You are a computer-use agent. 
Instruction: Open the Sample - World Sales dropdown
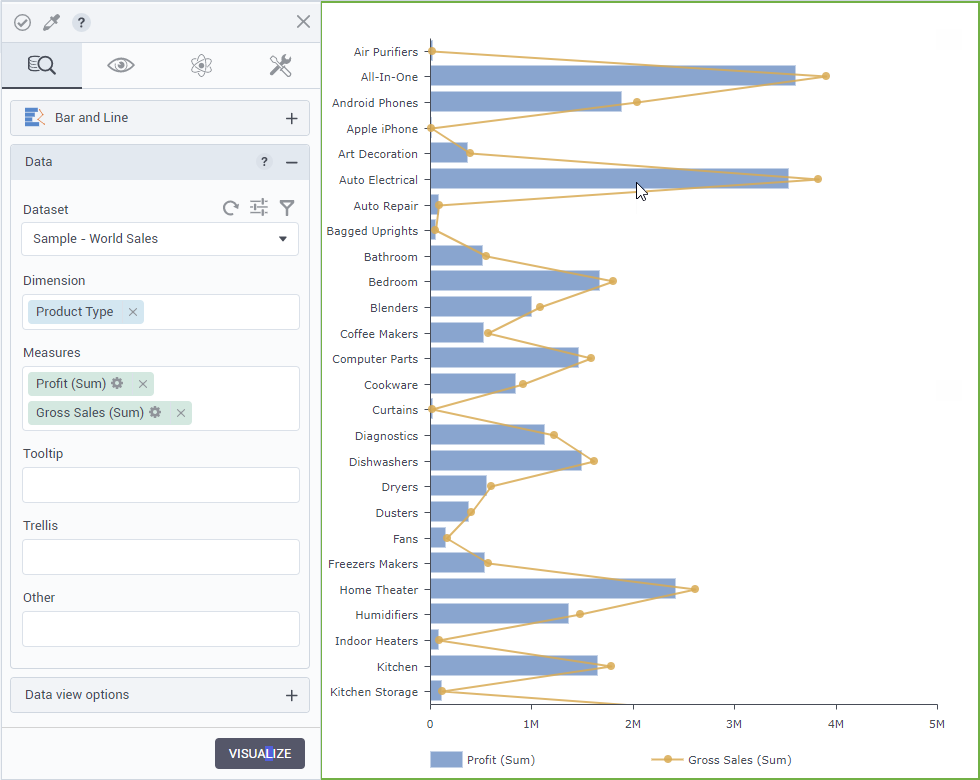[x=160, y=239]
